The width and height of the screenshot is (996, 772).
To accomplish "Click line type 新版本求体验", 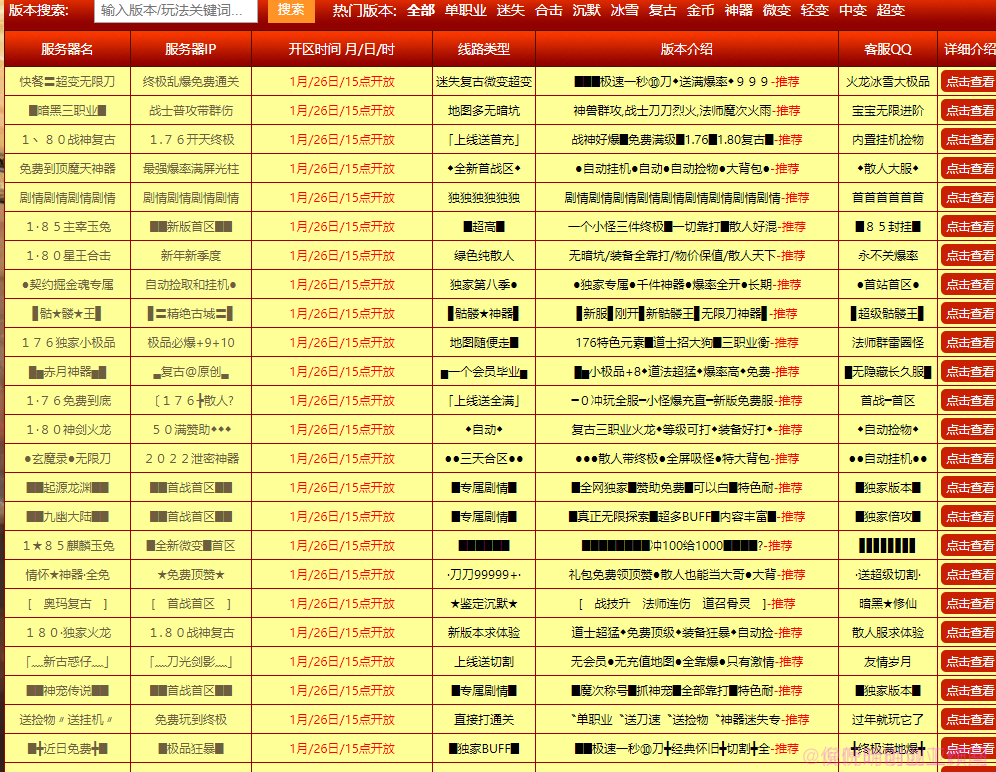I will click(483, 633).
